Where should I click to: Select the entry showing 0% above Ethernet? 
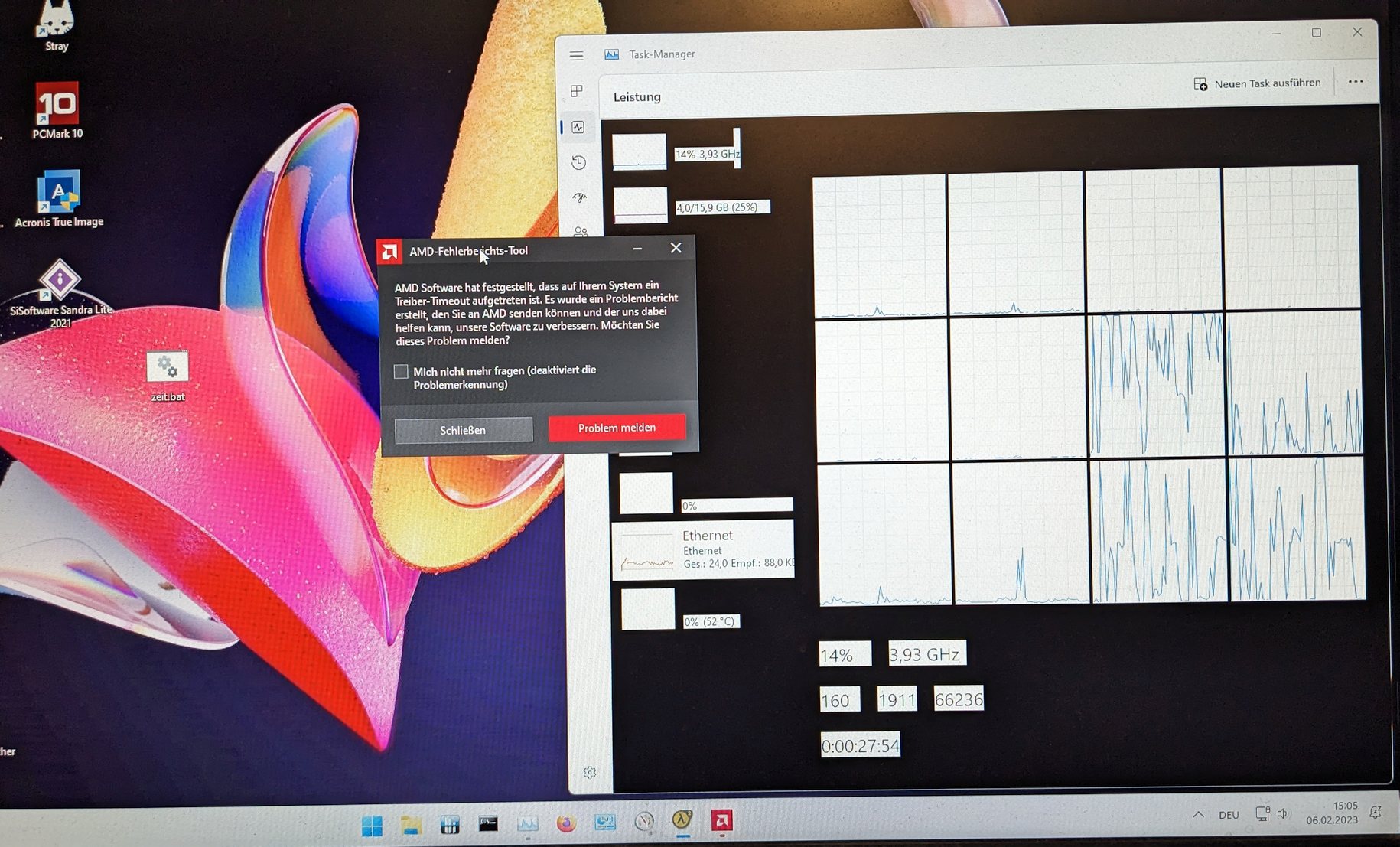(x=706, y=494)
